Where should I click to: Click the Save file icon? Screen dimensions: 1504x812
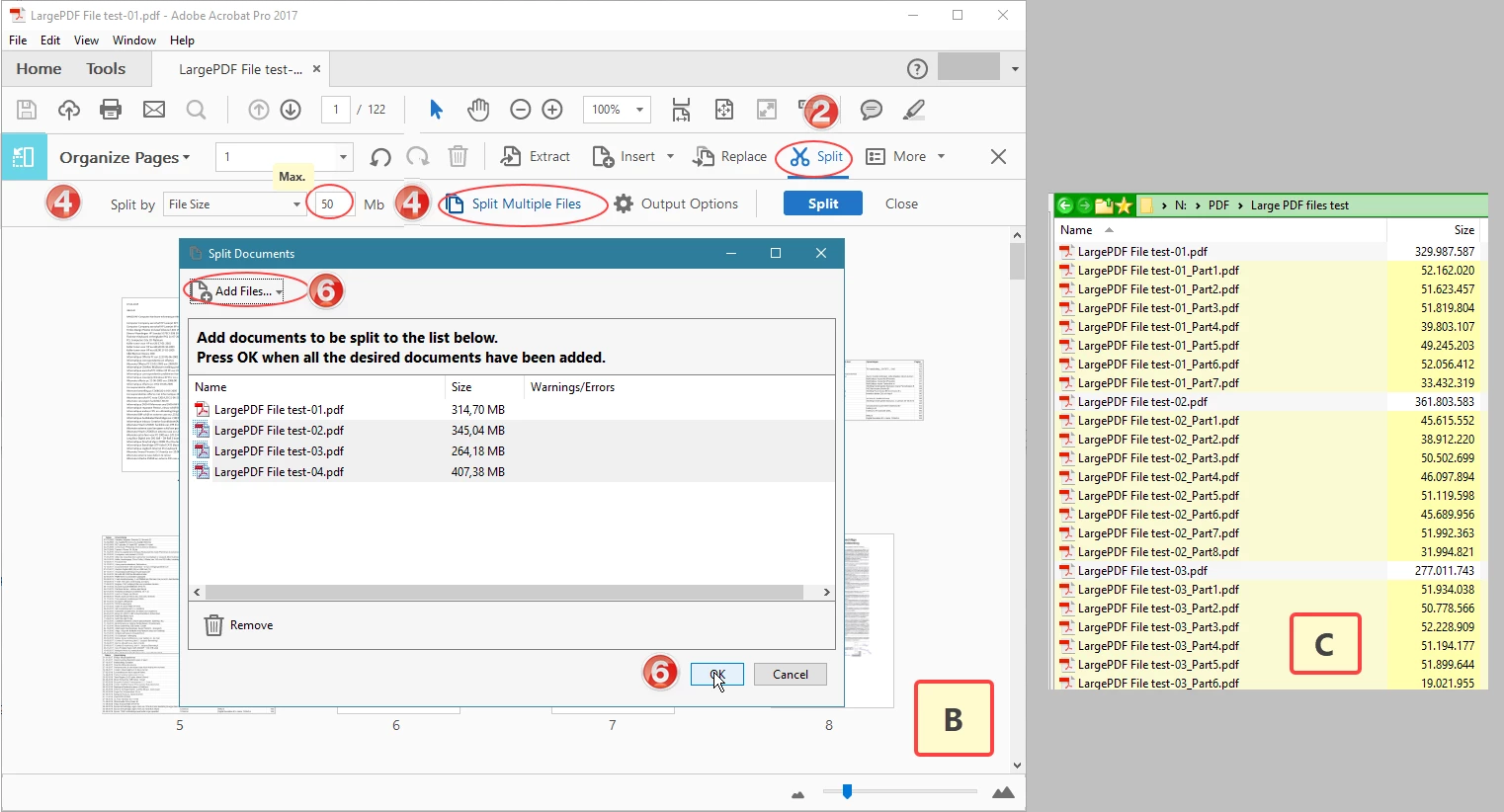coord(27,110)
